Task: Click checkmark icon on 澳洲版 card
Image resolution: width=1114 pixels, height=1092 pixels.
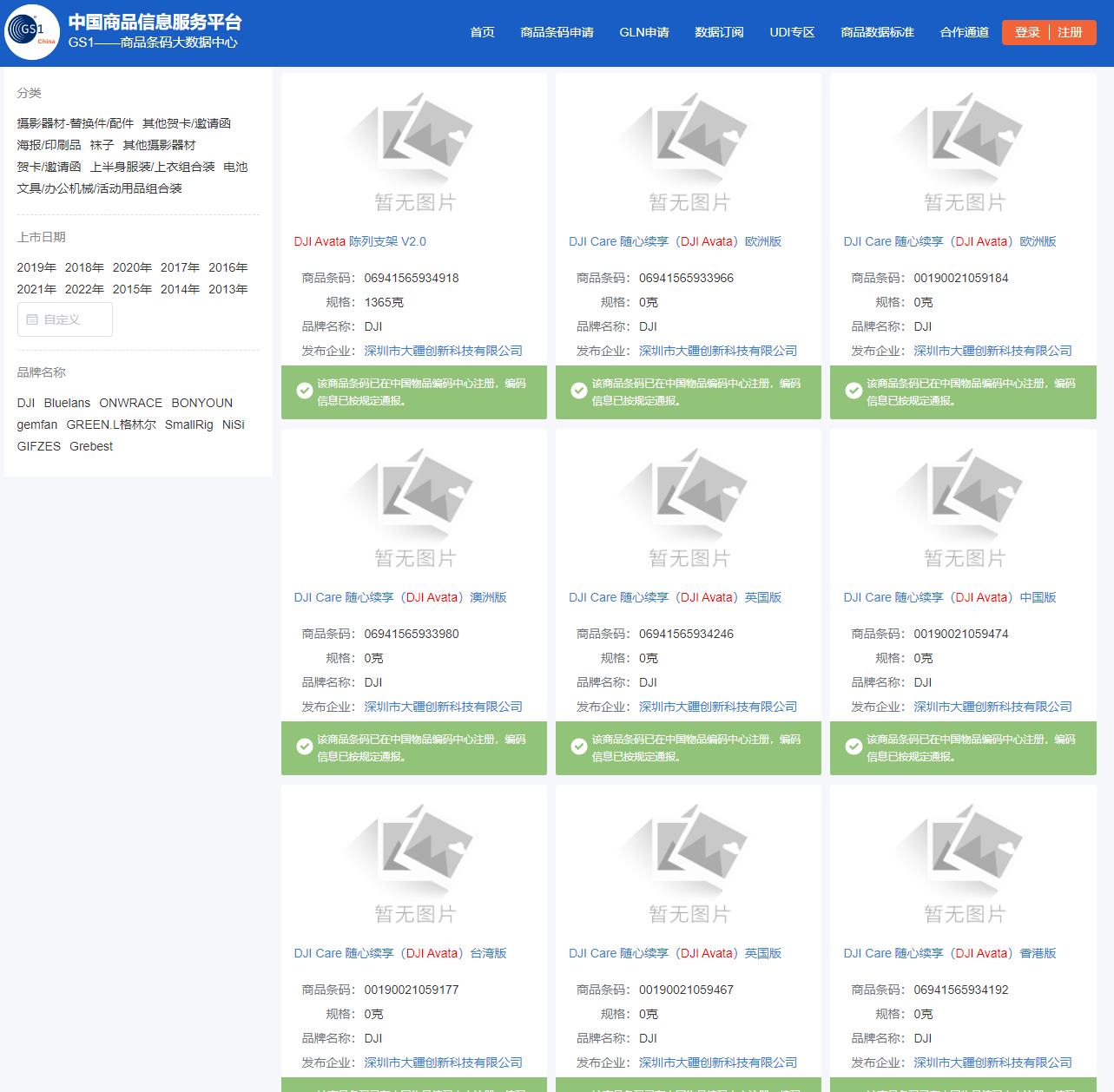Action: click(305, 747)
